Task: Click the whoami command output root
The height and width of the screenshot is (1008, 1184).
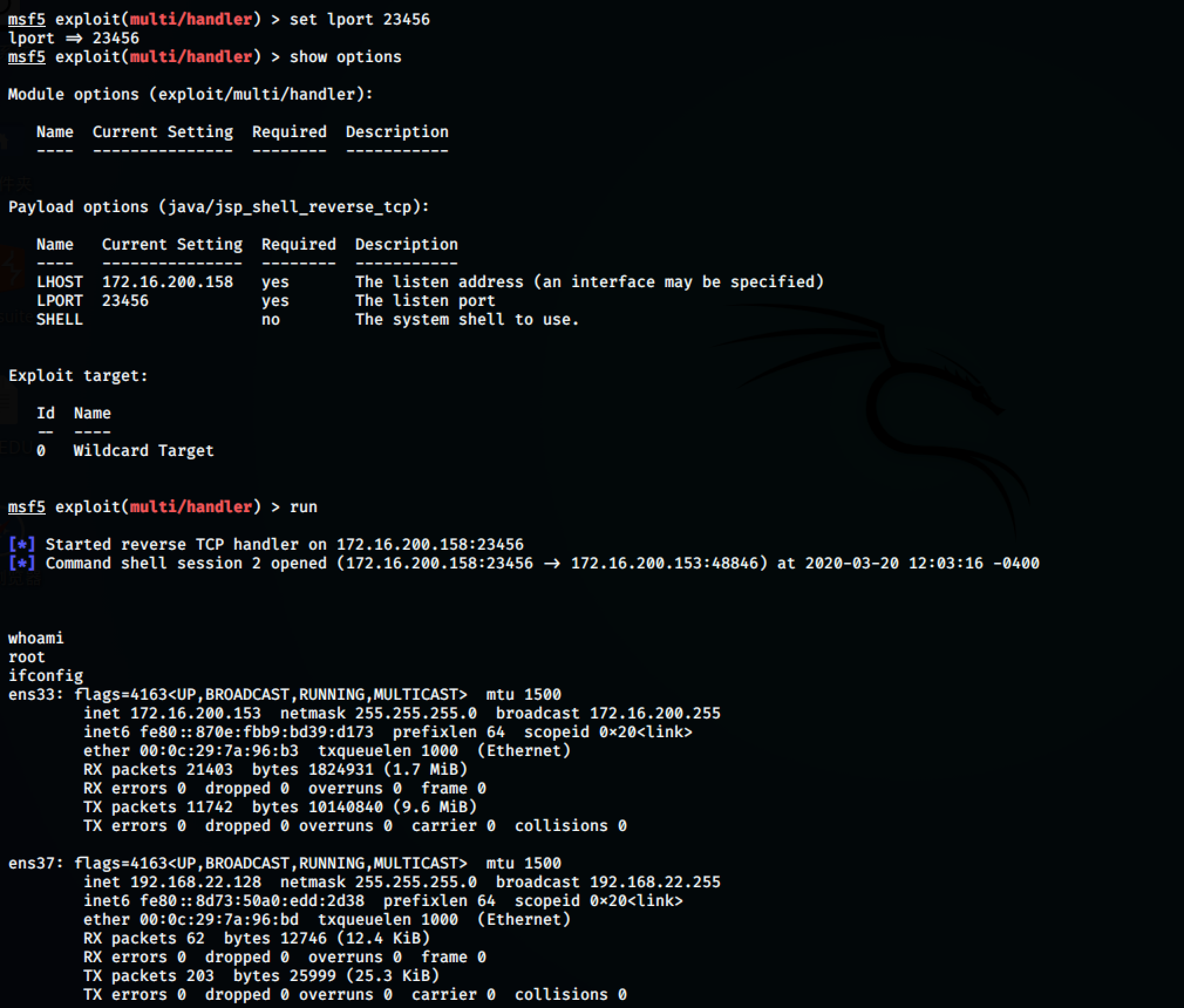Action: coord(26,656)
